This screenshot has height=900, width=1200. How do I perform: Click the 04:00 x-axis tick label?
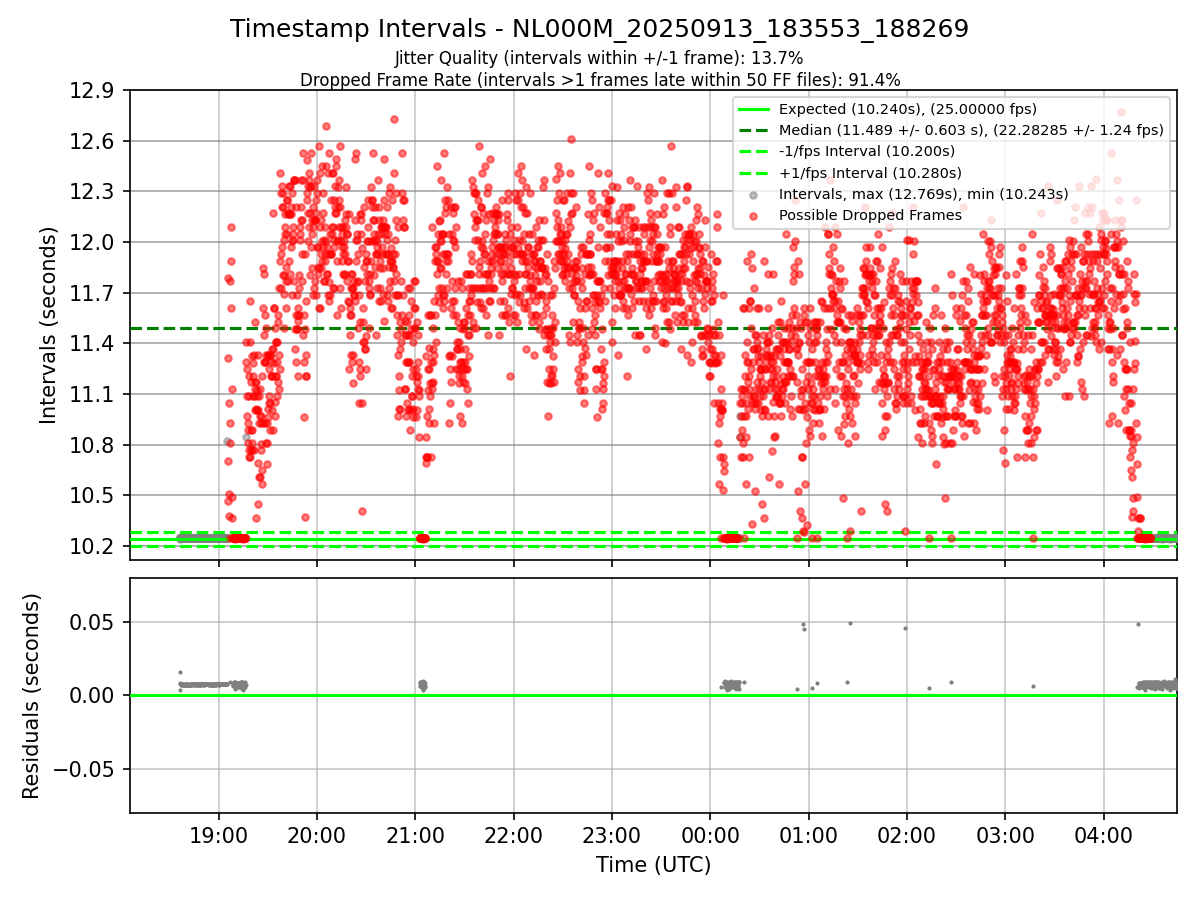click(1103, 835)
